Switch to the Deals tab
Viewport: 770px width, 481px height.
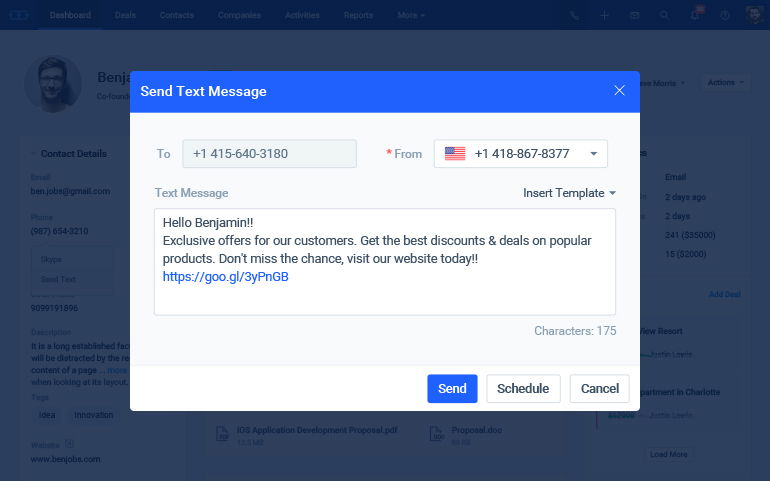125,15
